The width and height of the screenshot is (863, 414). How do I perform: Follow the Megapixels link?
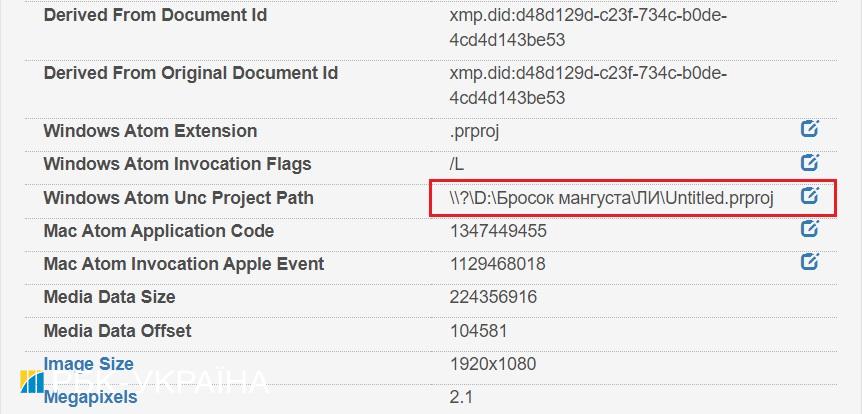91,397
